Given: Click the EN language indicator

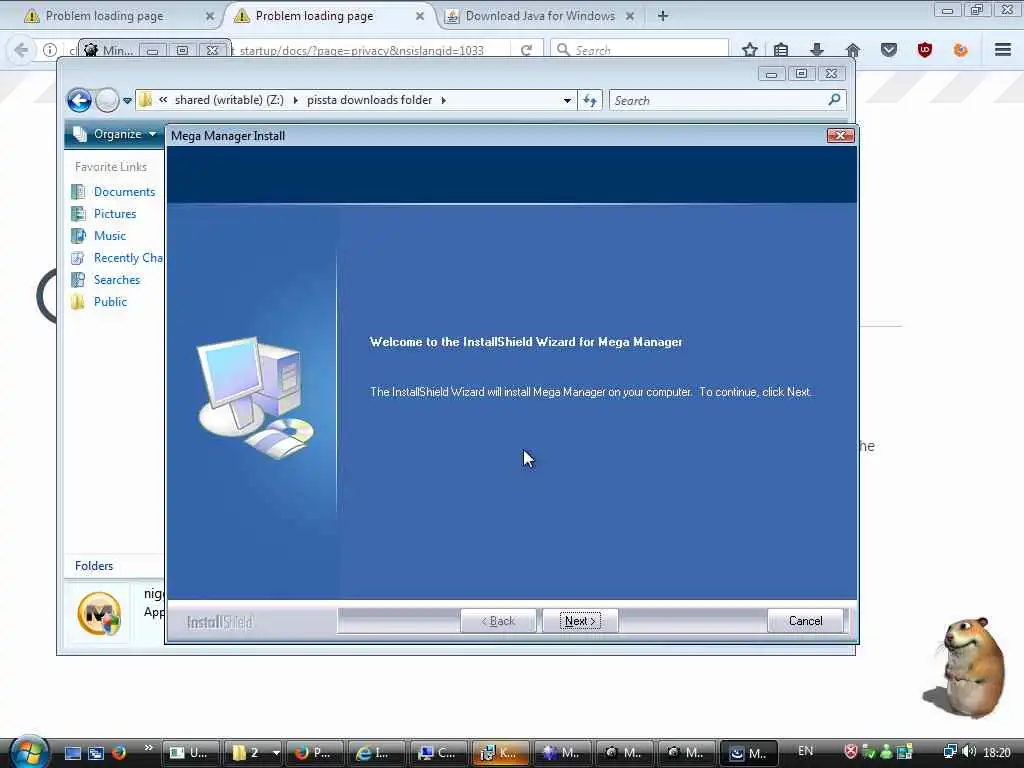Looking at the screenshot, I should 805,751.
